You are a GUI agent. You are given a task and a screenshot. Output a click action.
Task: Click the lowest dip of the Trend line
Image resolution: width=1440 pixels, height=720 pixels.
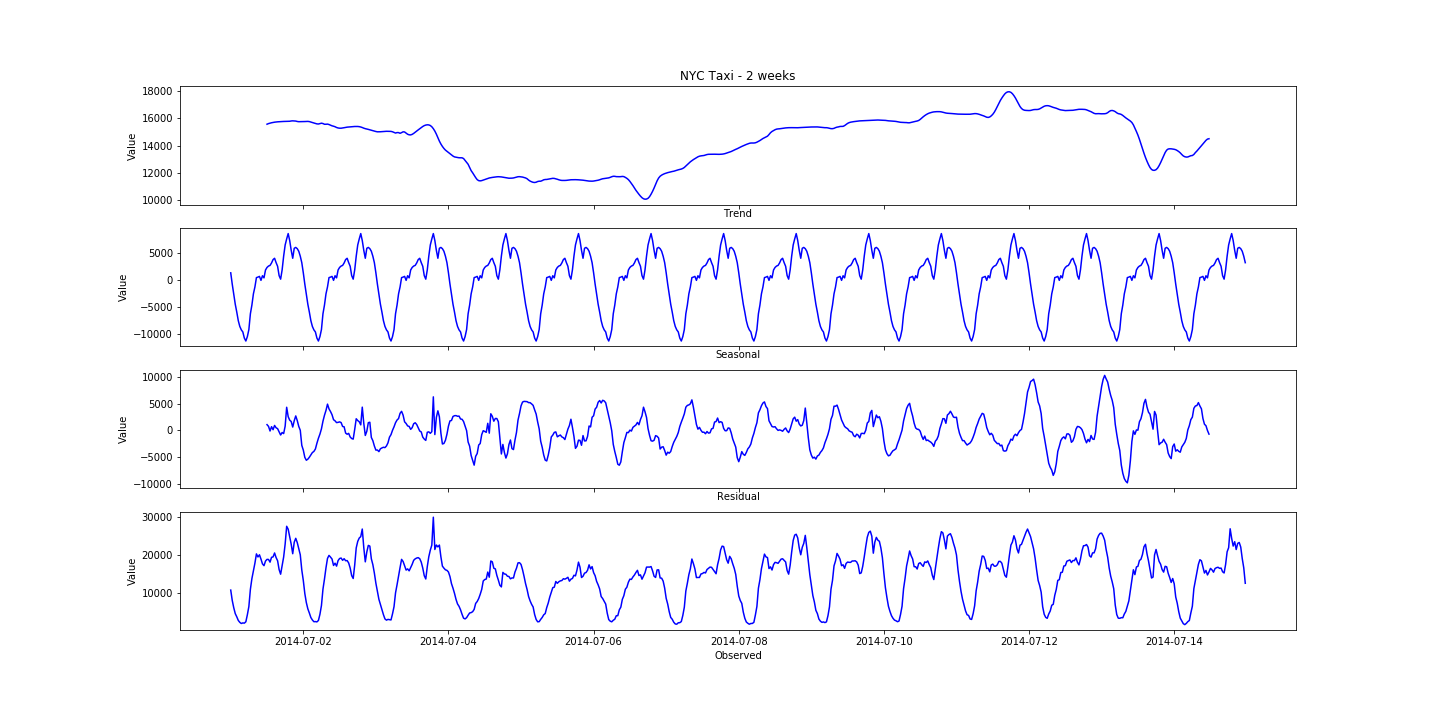[645, 199]
